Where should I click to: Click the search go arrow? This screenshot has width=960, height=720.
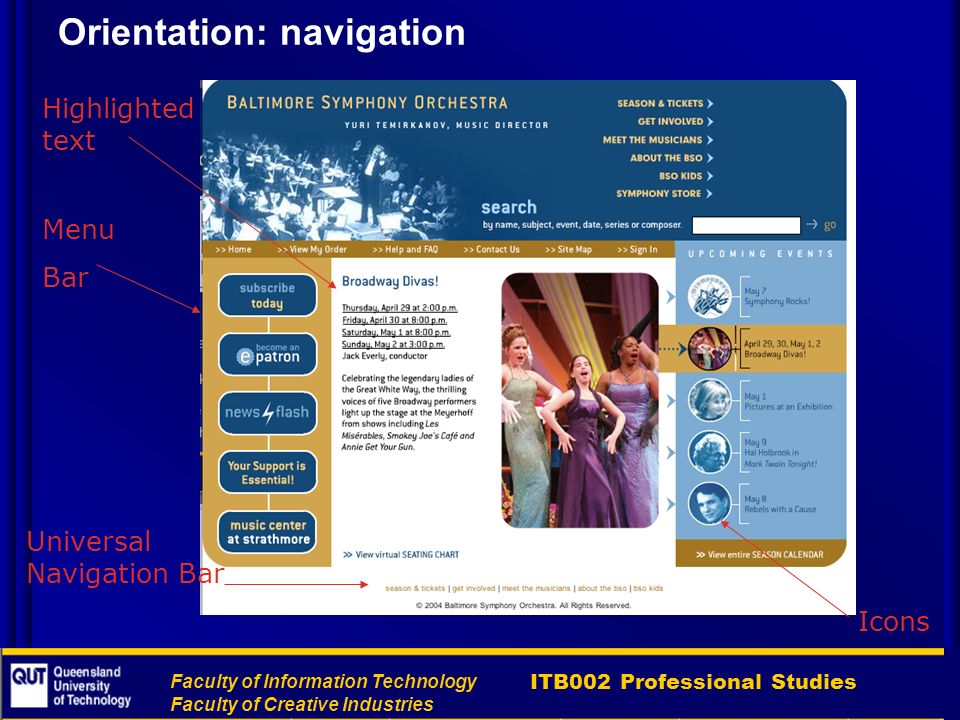pos(811,225)
